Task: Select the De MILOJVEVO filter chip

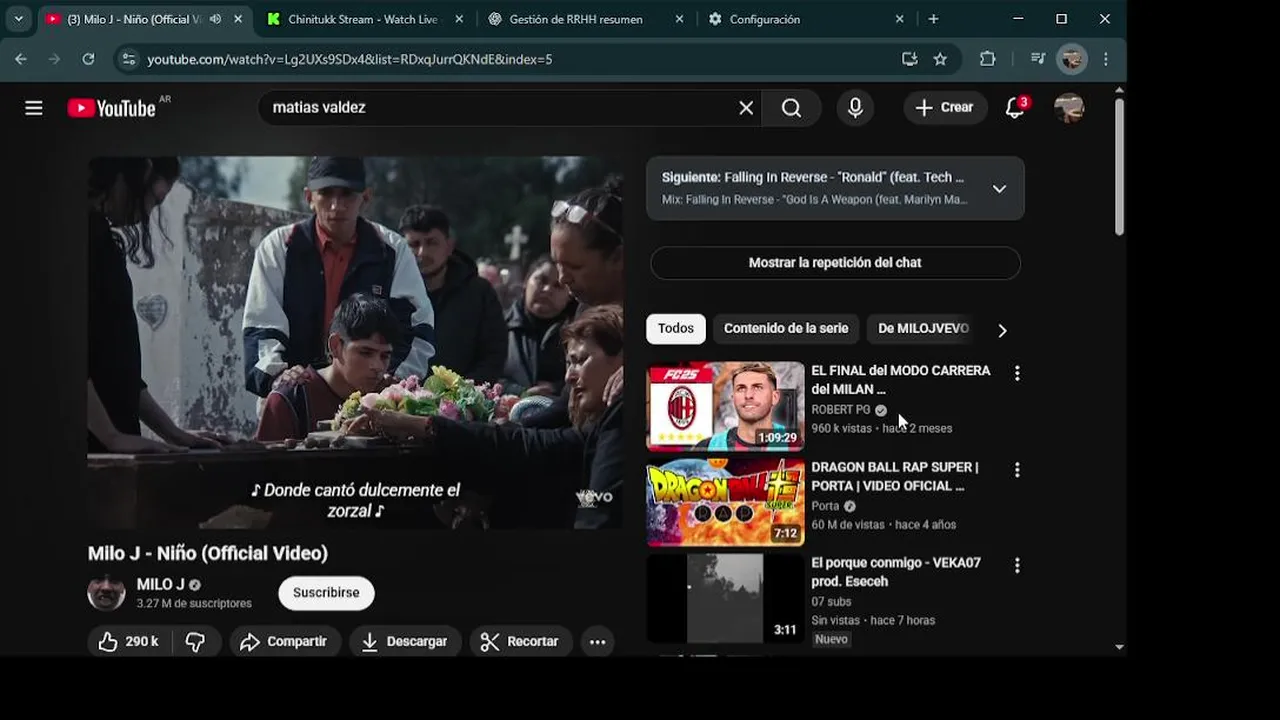Action: tap(923, 328)
